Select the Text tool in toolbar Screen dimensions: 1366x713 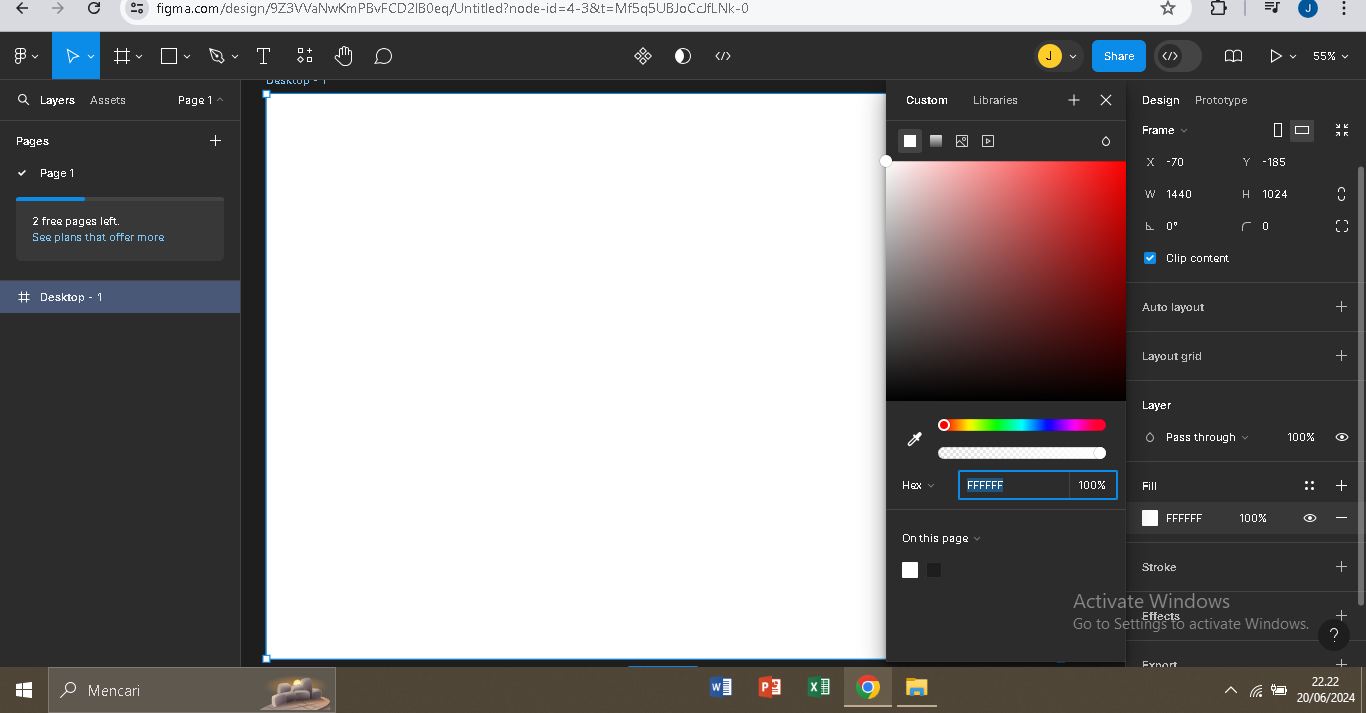pyautogui.click(x=263, y=56)
